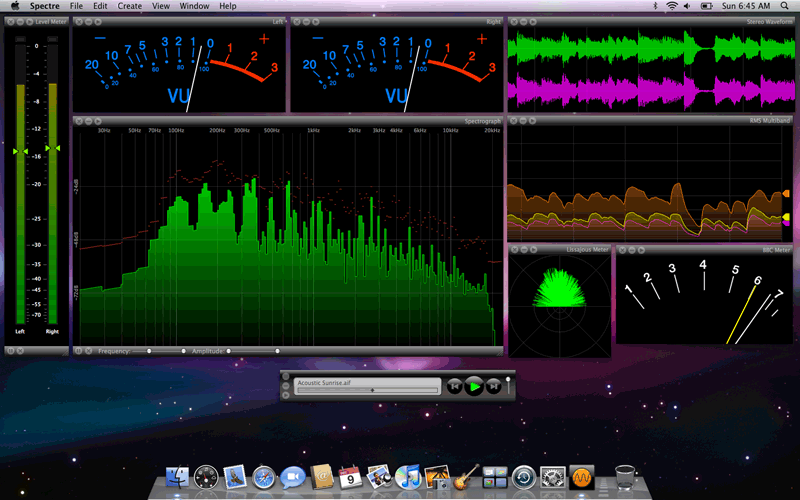This screenshot has width=800, height=500.
Task: Click the Lissajous Meter green plot
Action: click(559, 288)
